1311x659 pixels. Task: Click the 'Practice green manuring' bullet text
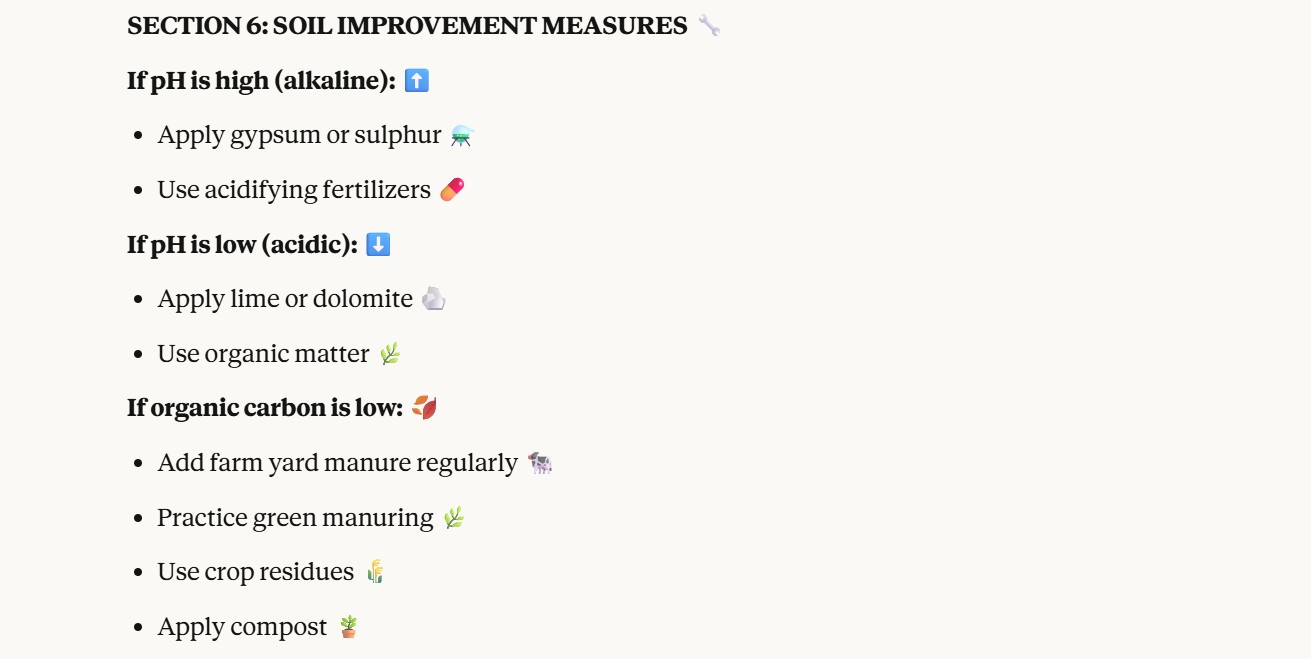coord(295,518)
